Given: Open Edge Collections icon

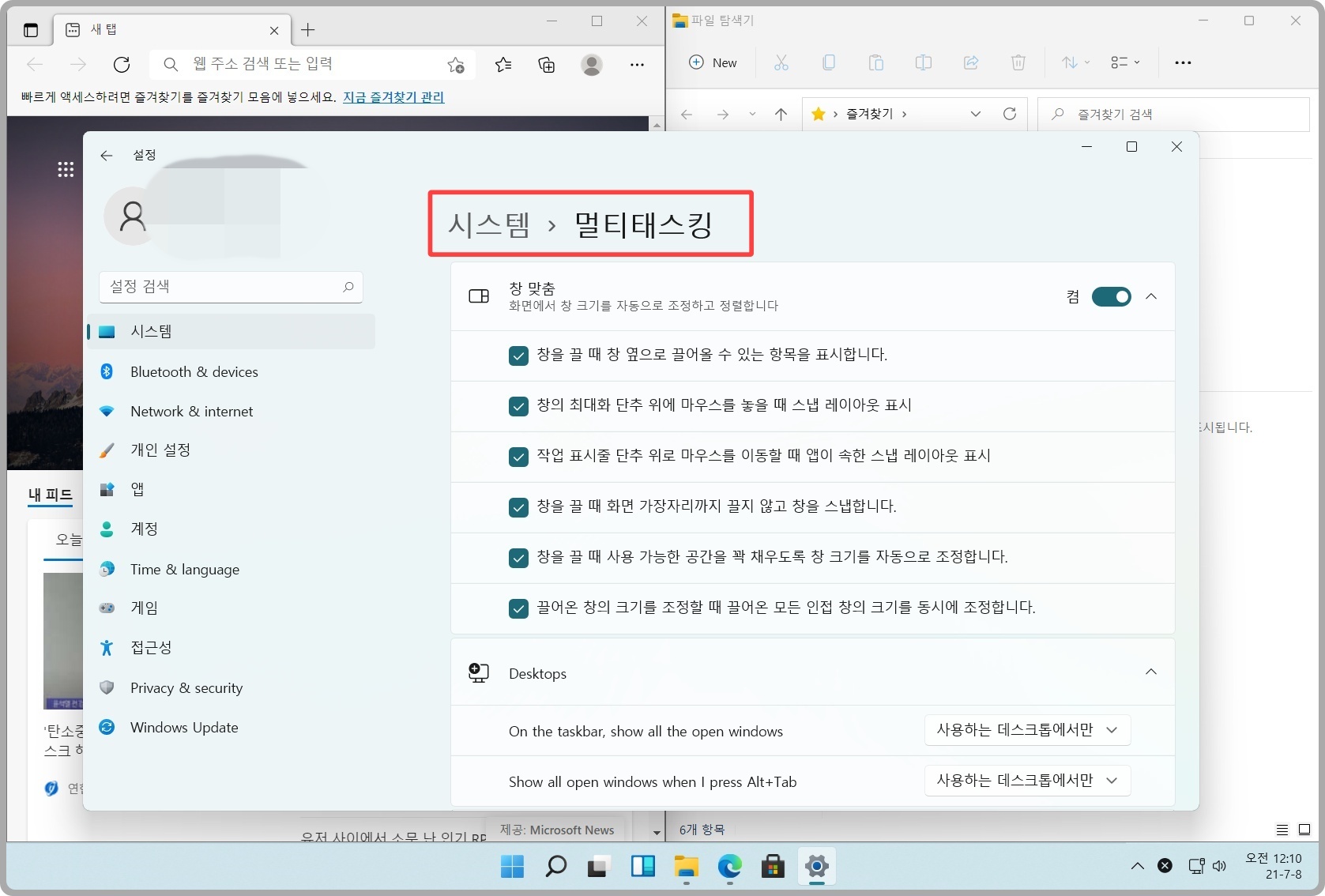Looking at the screenshot, I should click(547, 65).
